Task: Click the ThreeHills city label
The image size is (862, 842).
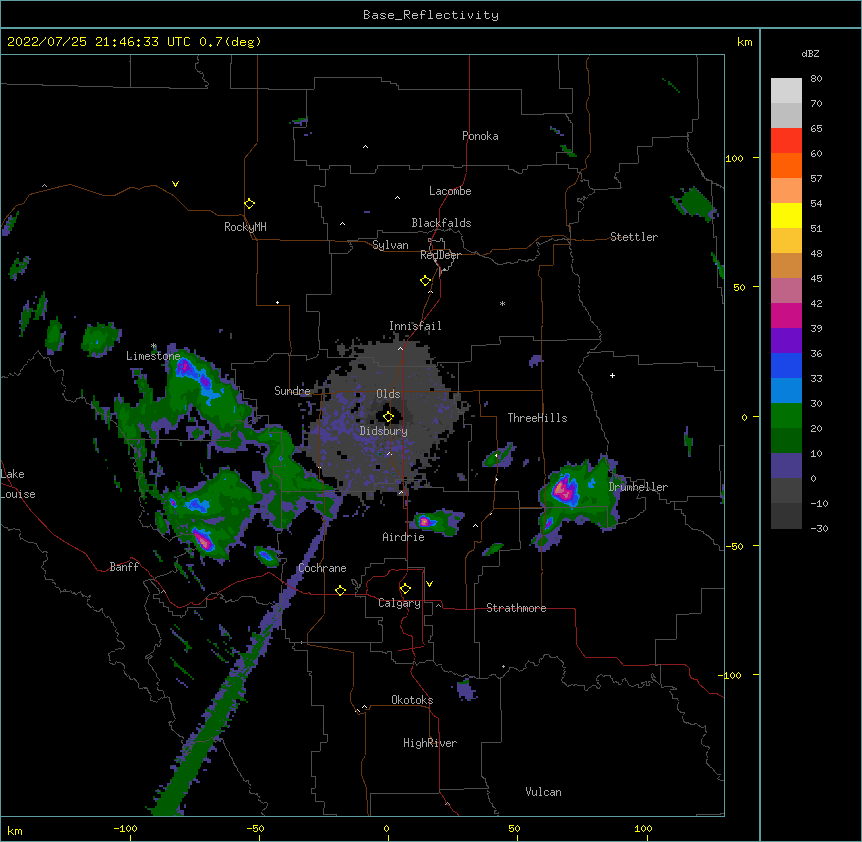Action: tap(537, 418)
